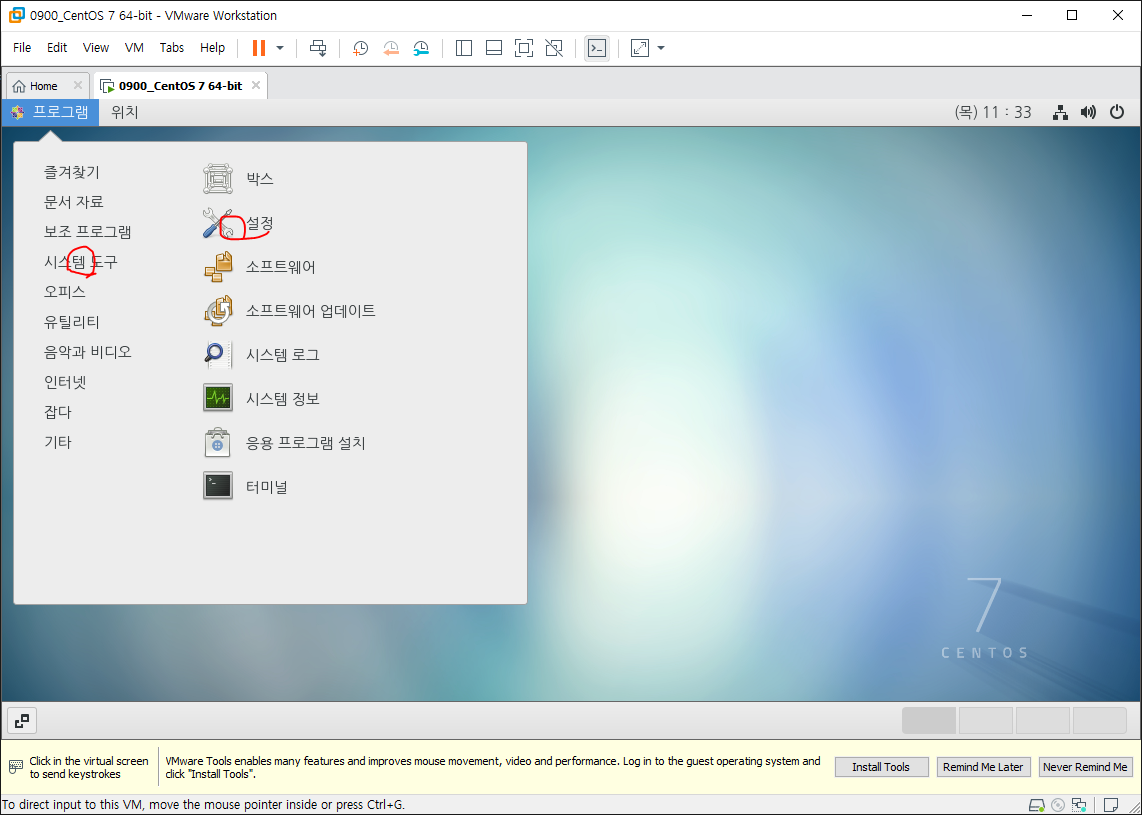
Task: Pause the virtual machine with the orange button
Action: coord(259,48)
